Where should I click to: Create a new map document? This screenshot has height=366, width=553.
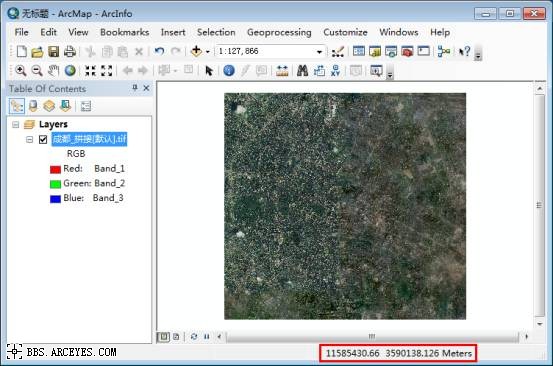pos(22,51)
